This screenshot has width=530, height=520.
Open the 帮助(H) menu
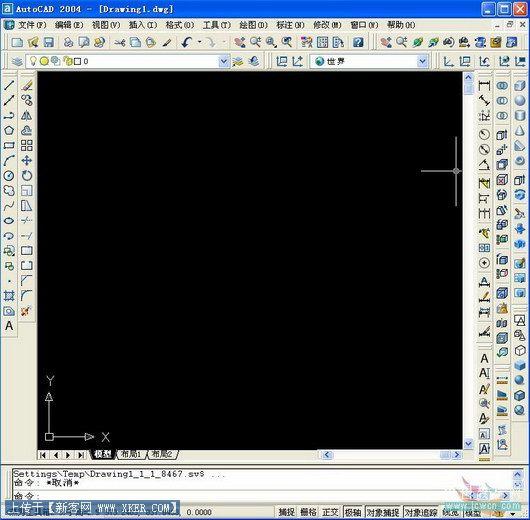[401, 25]
